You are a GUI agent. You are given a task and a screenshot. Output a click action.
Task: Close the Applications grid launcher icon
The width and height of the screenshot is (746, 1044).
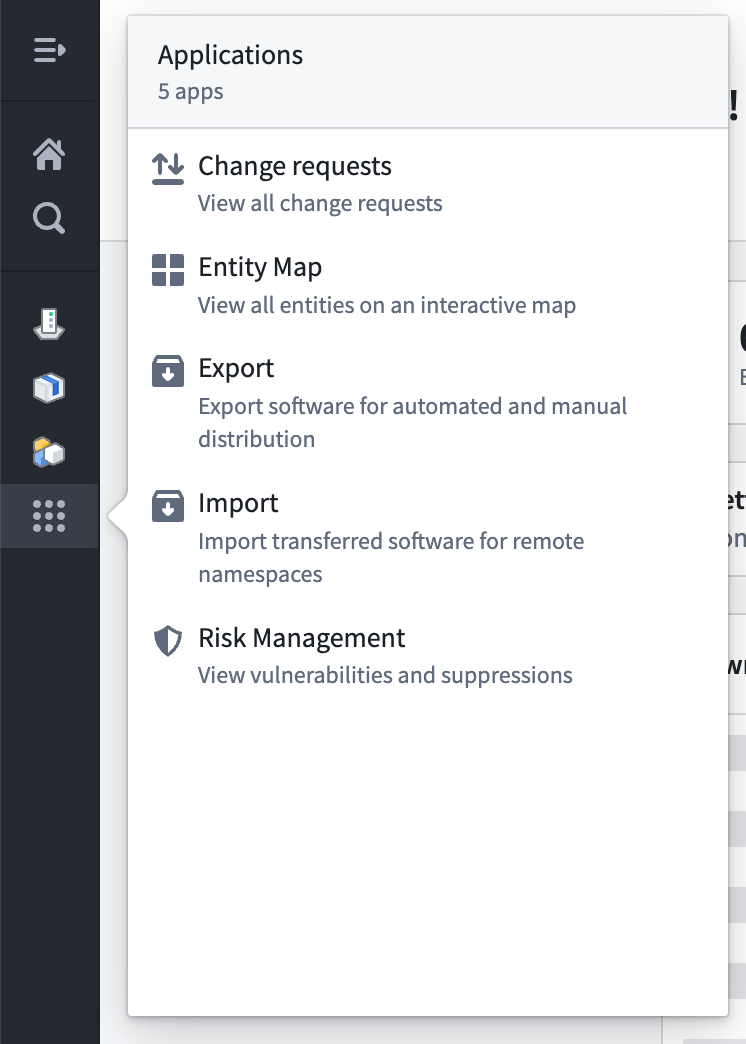click(49, 516)
